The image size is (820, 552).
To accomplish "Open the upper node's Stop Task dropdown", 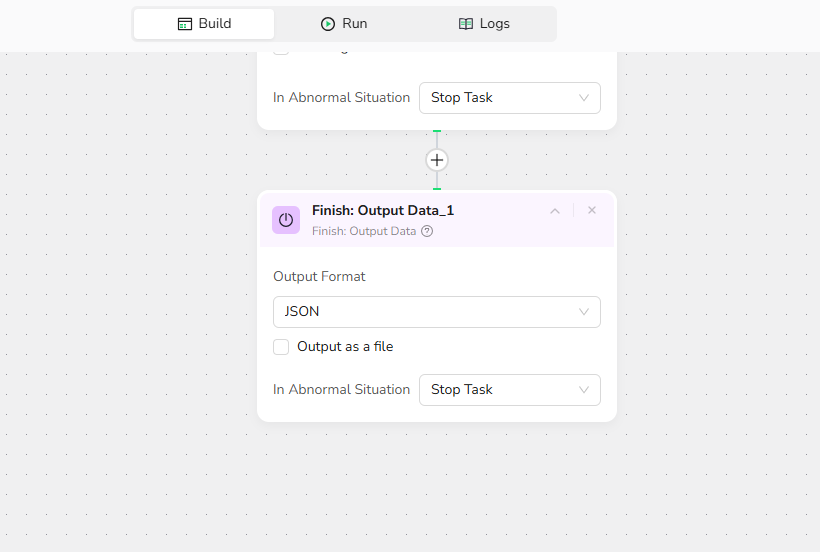I will (510, 98).
